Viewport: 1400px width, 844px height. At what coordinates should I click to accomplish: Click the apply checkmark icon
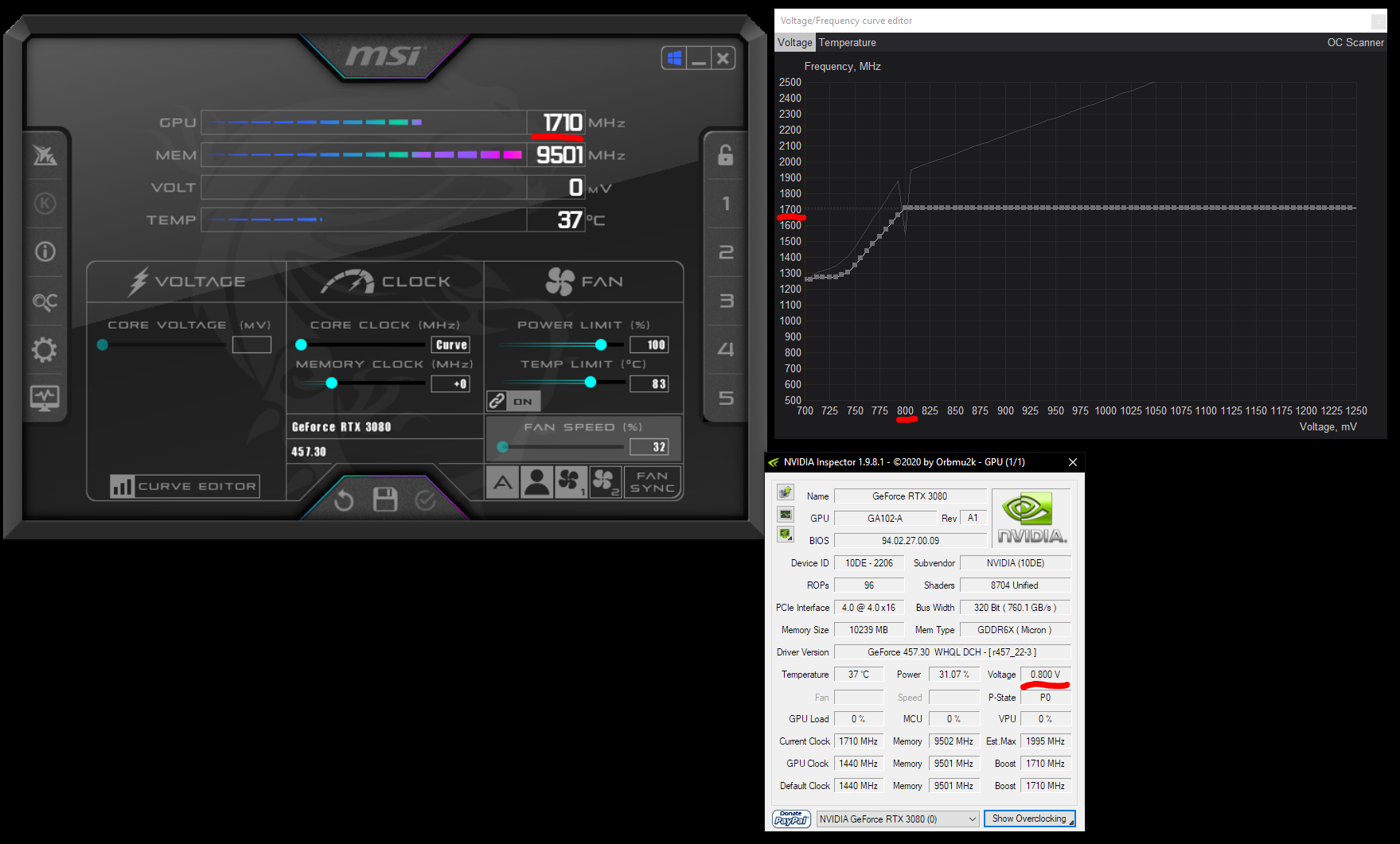coord(426,500)
